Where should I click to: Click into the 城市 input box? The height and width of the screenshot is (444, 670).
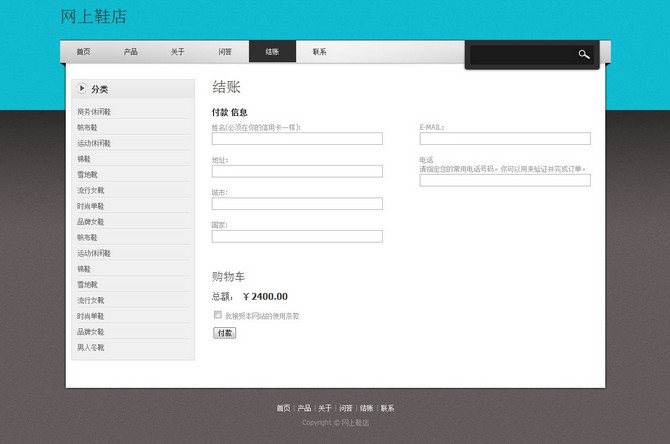point(297,204)
